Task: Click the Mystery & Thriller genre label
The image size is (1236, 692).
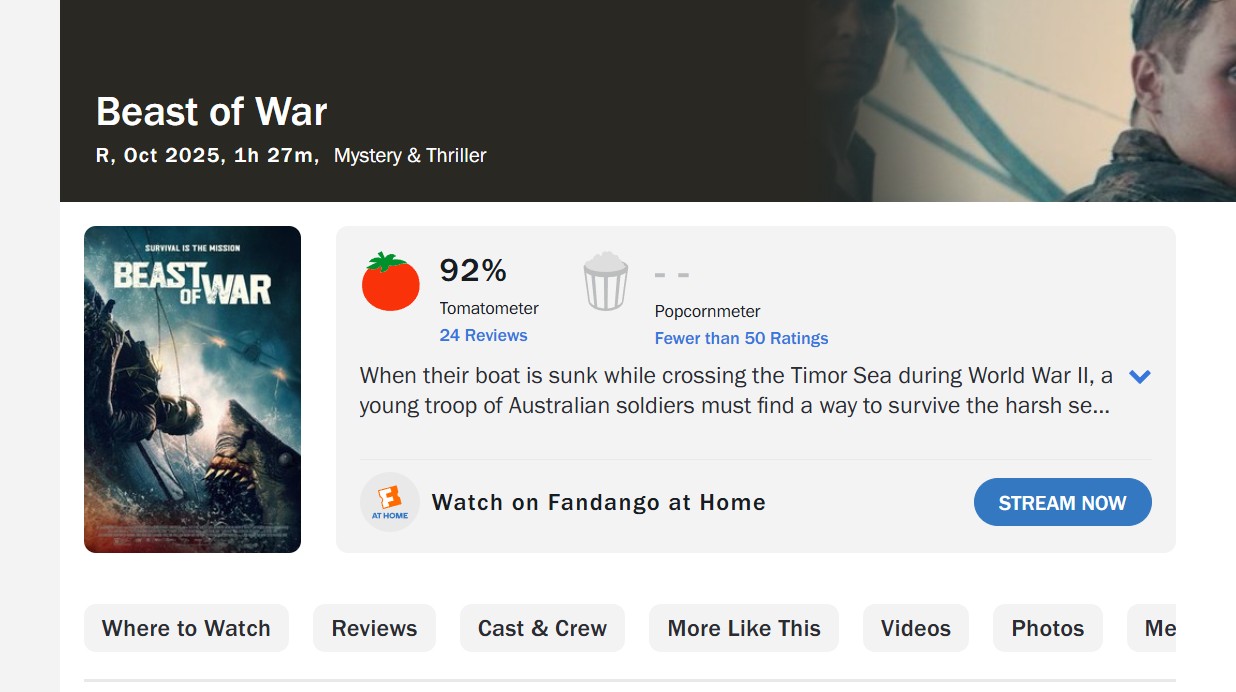Action: [x=410, y=156]
